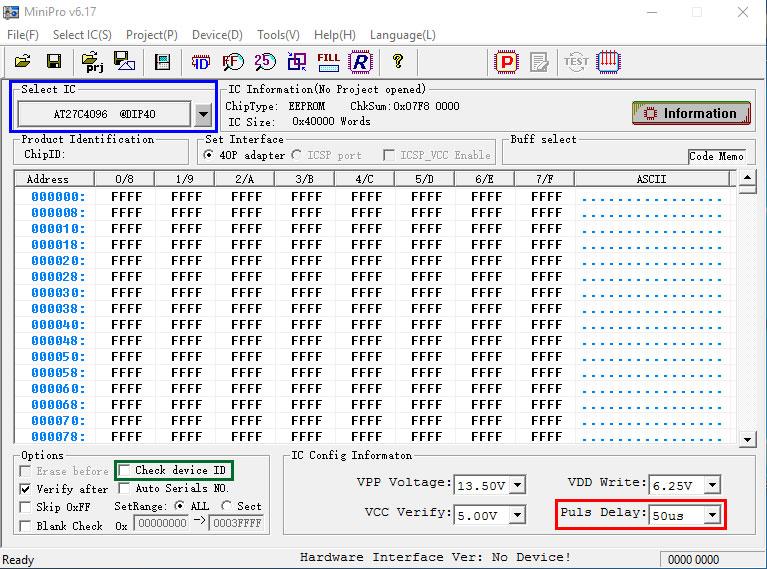Click the ASCII column header
767x569 pixels.
(x=651, y=179)
